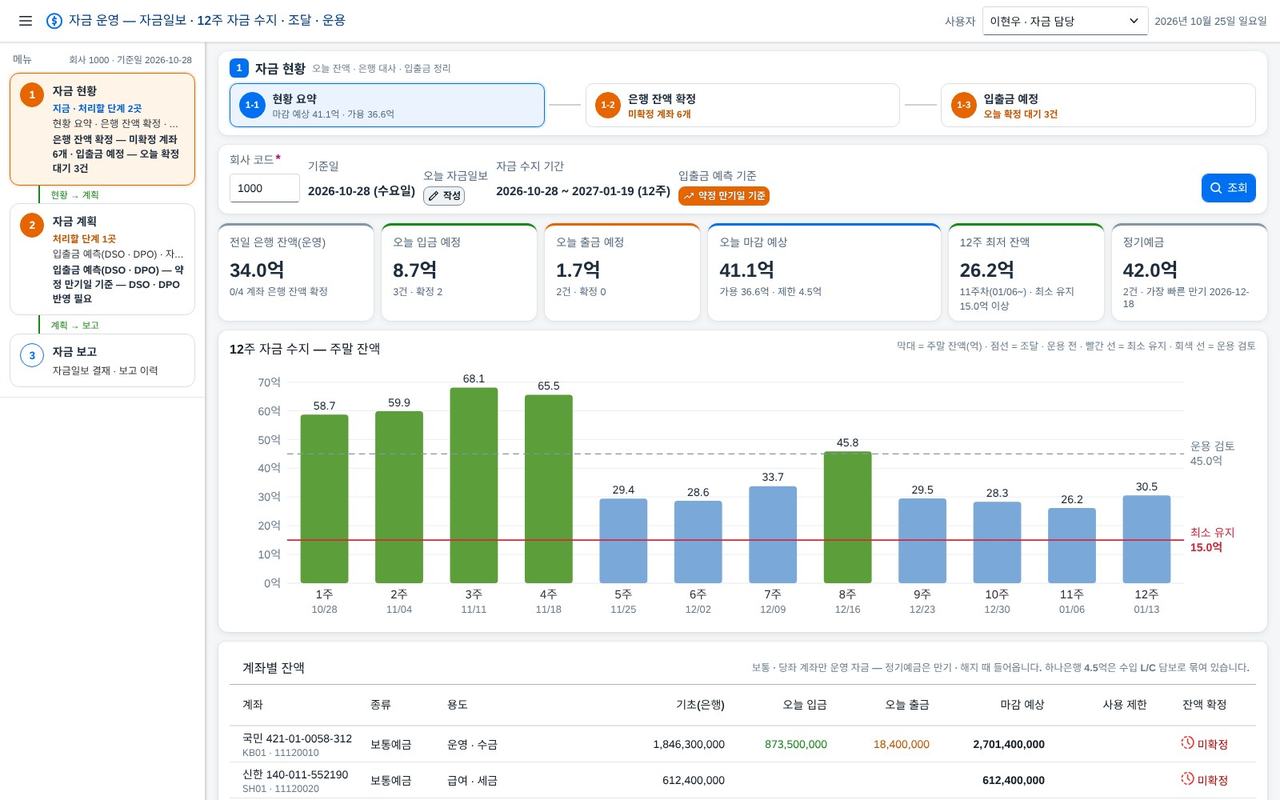
Task: Focus the 회사 코드 input field
Action: click(264, 188)
